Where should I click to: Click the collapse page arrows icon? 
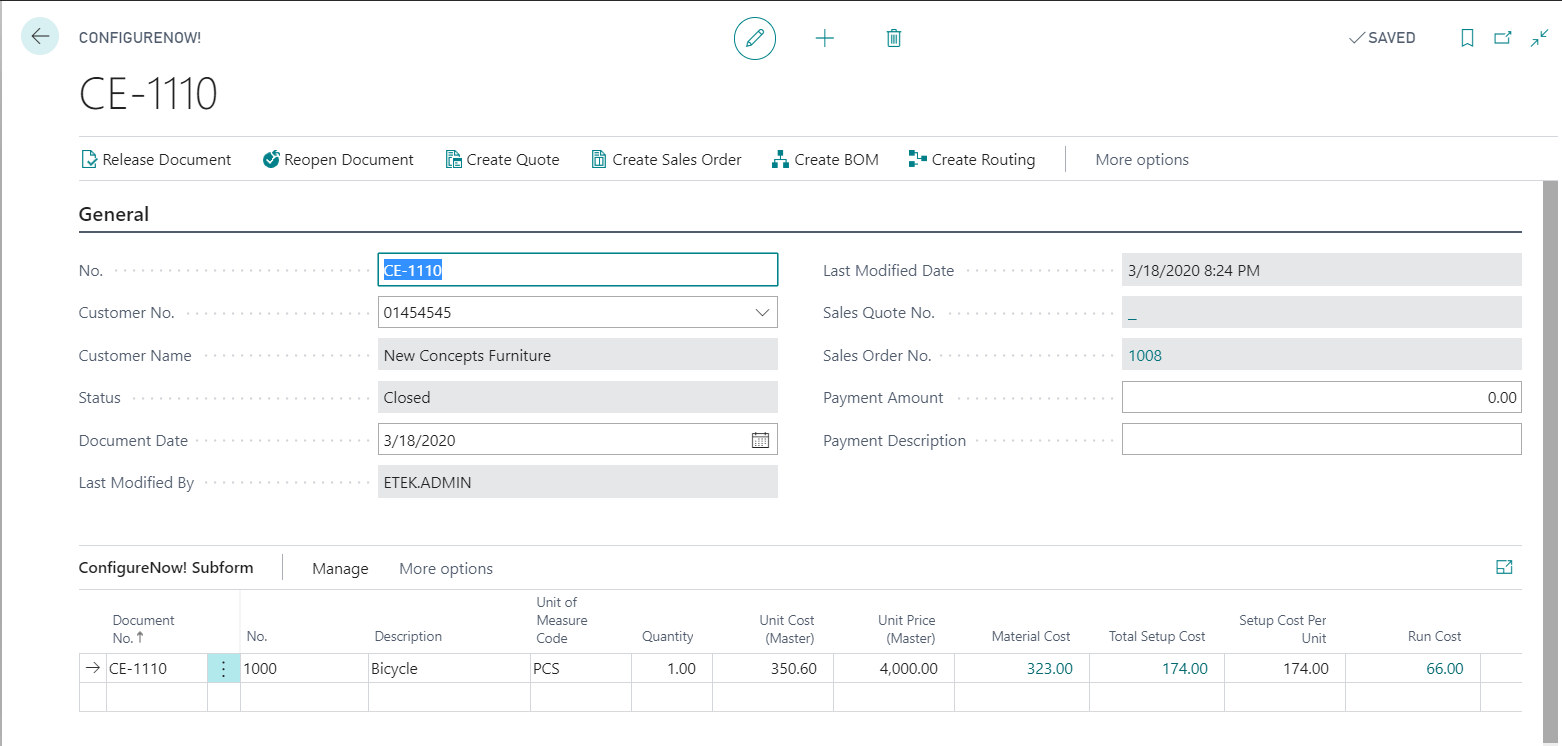[x=1539, y=38]
